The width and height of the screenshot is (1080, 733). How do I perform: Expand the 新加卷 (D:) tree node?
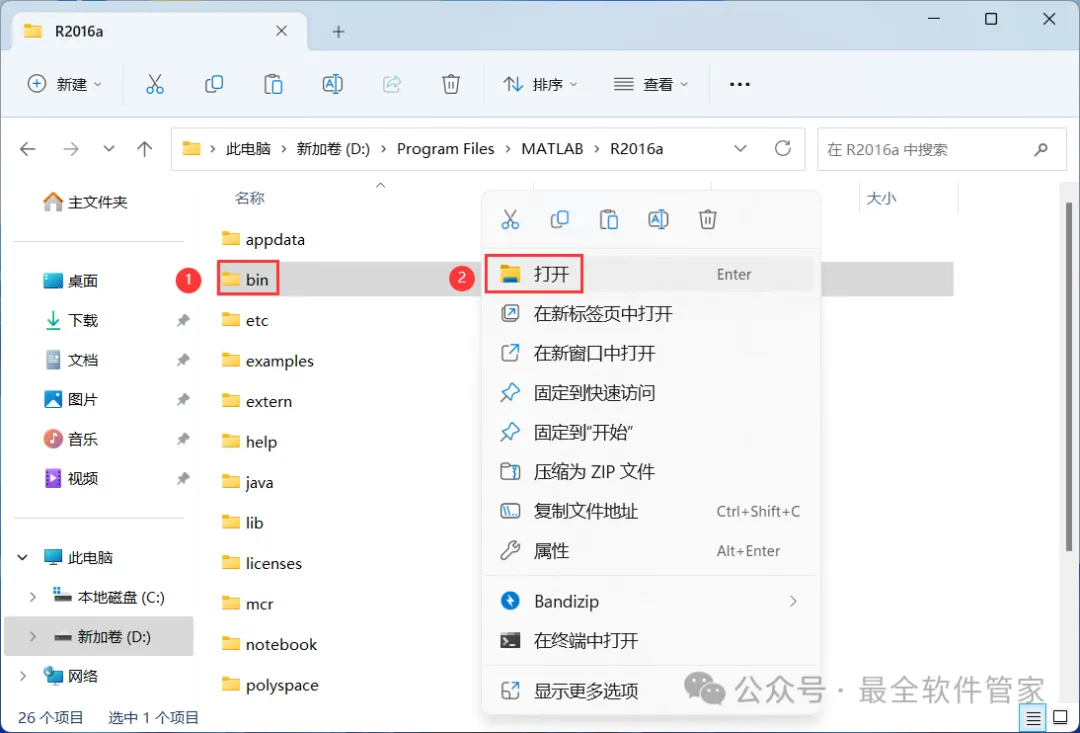(x=32, y=637)
